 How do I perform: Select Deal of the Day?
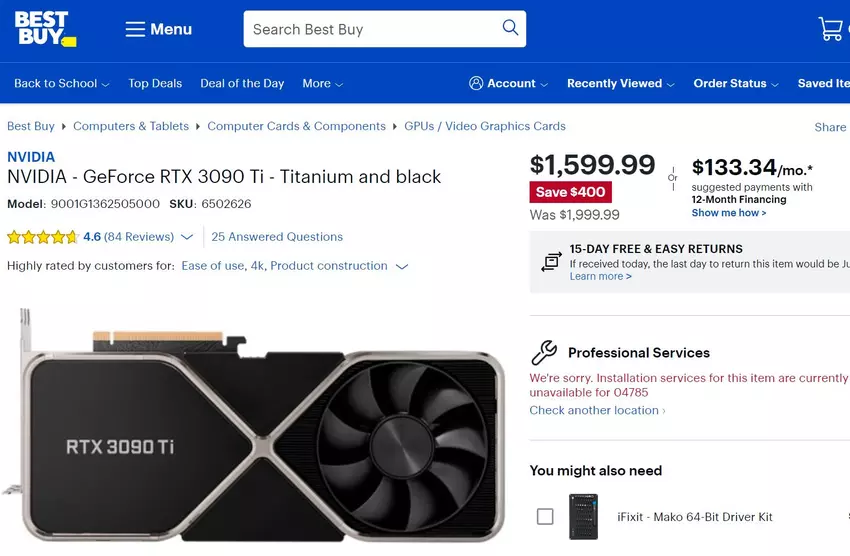tap(242, 83)
